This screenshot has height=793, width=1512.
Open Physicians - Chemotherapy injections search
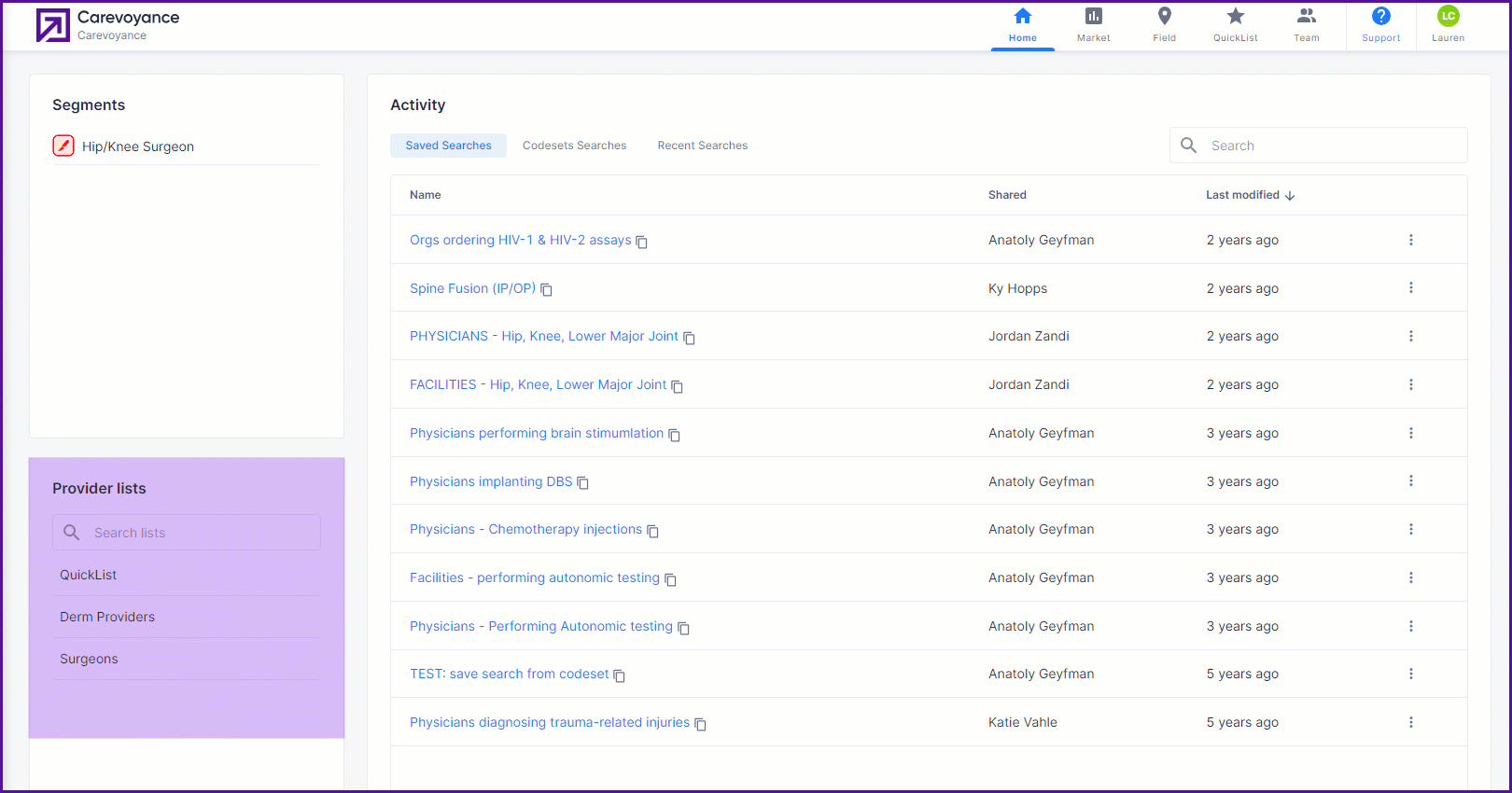click(x=525, y=529)
